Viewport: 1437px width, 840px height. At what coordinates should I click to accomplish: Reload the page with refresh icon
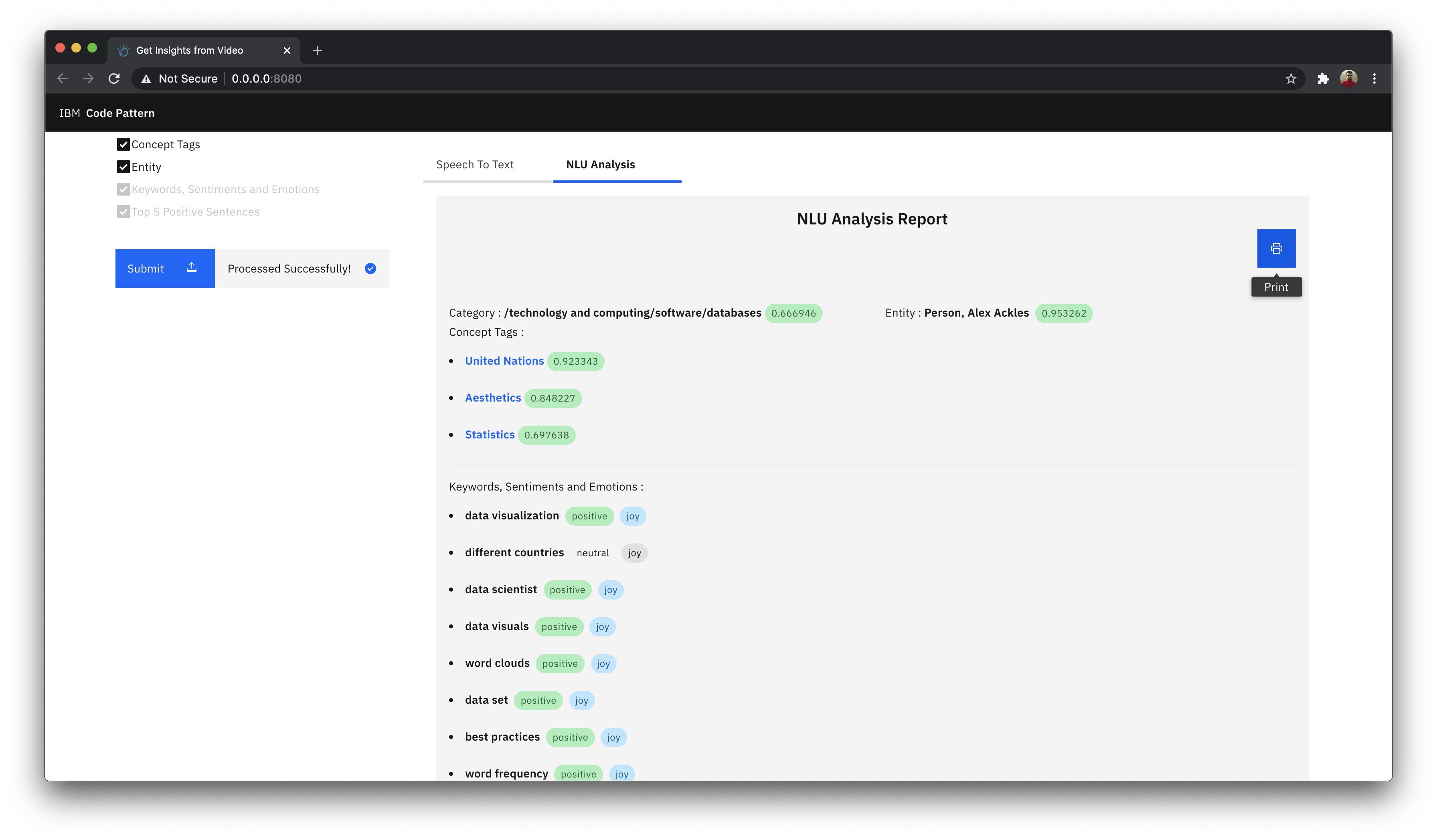point(114,79)
